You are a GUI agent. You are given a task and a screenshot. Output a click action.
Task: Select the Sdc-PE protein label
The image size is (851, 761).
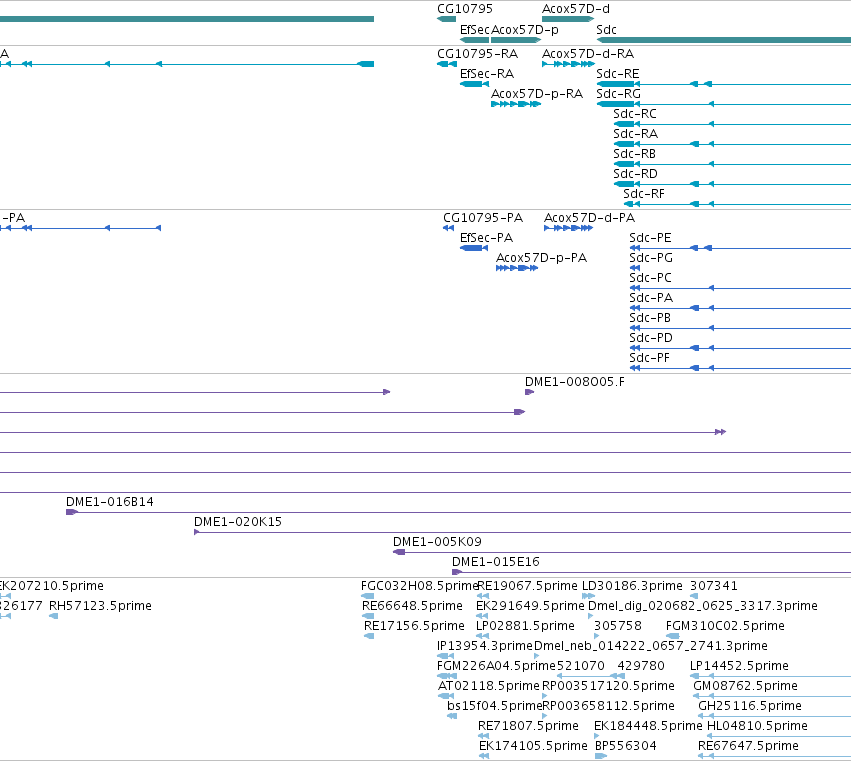(650, 238)
